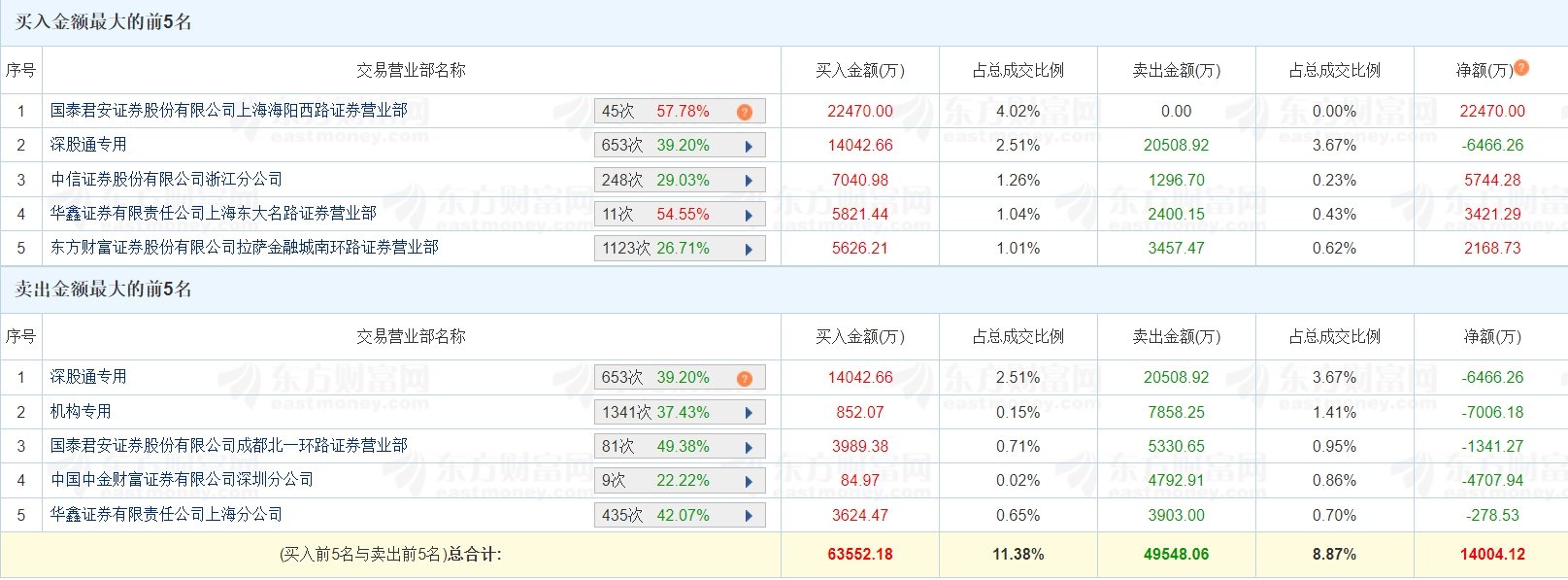The image size is (1568, 580).
Task: Click net amount -278.53 for 华鑫证券上海分公司
Action: [1492, 515]
